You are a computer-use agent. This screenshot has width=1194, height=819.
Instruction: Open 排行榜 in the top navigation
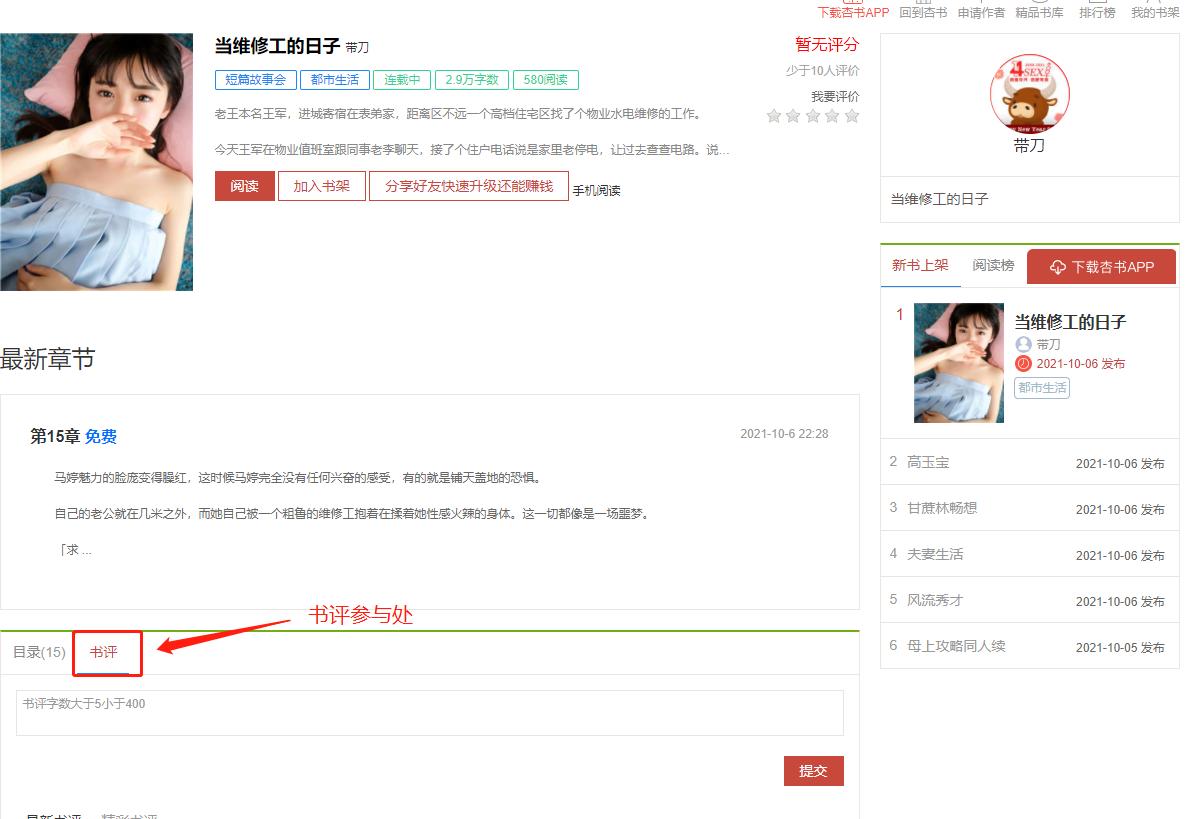click(x=1097, y=12)
